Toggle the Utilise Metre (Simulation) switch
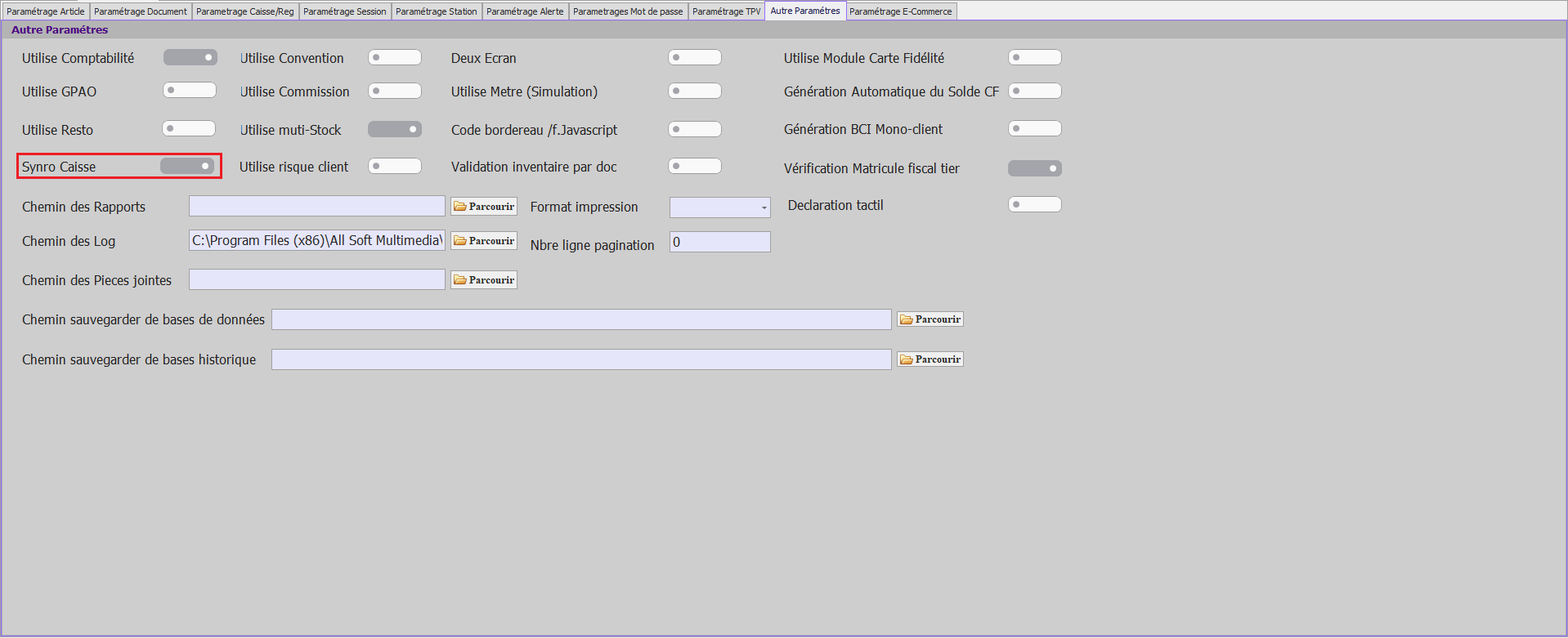The width and height of the screenshot is (1568, 638). click(x=695, y=91)
